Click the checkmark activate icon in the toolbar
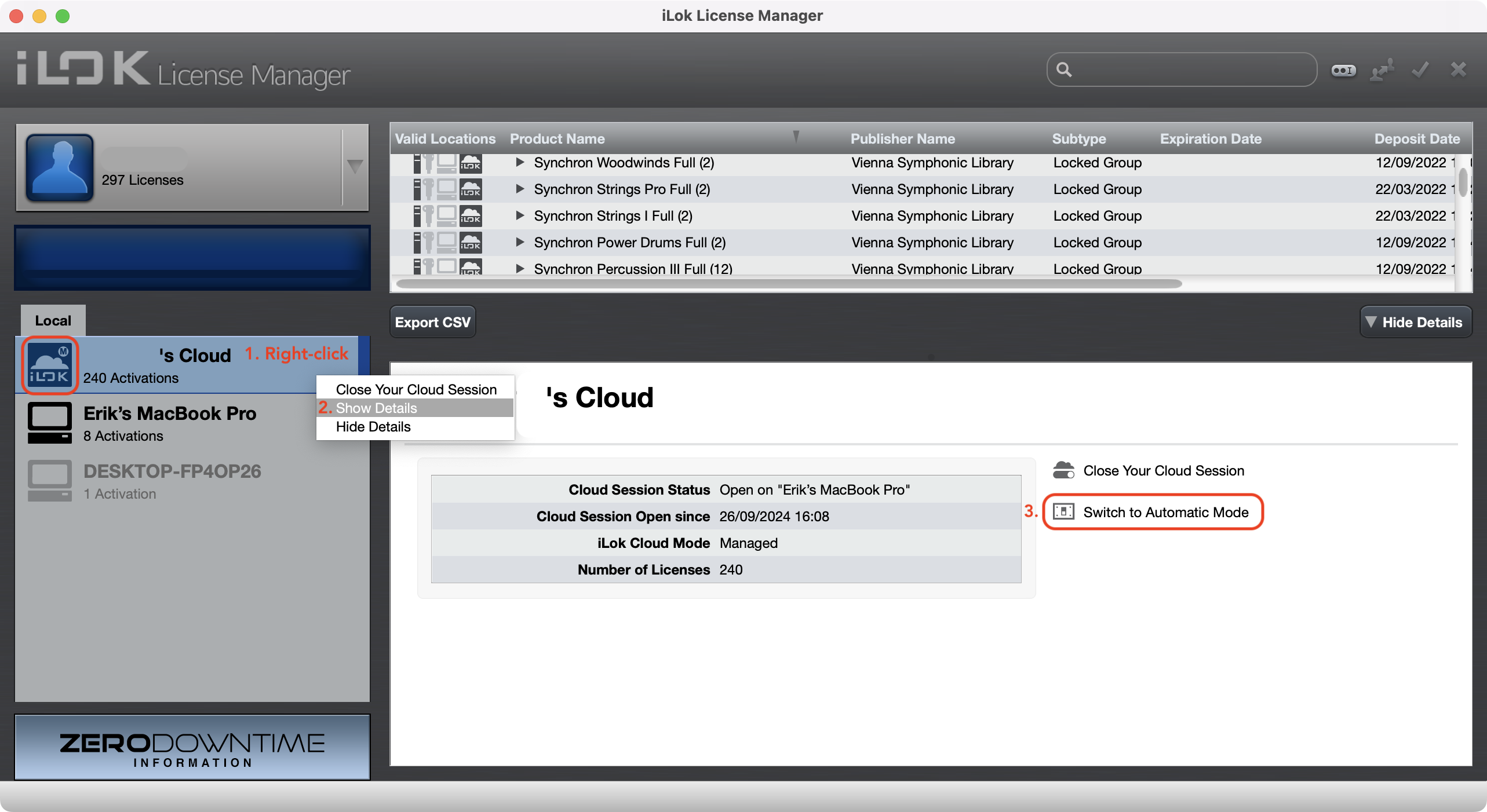The height and width of the screenshot is (812, 1487). pyautogui.click(x=1420, y=70)
